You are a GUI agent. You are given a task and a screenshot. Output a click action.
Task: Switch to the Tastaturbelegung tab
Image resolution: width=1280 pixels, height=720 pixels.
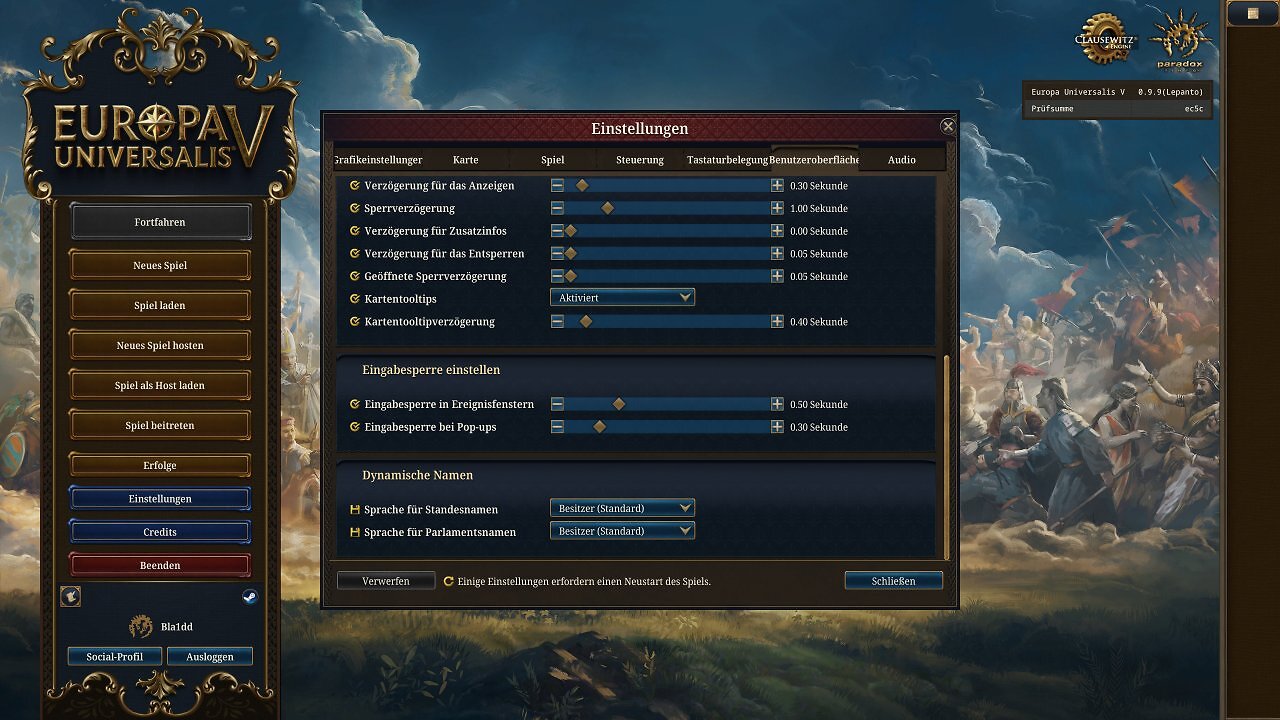[727, 160]
